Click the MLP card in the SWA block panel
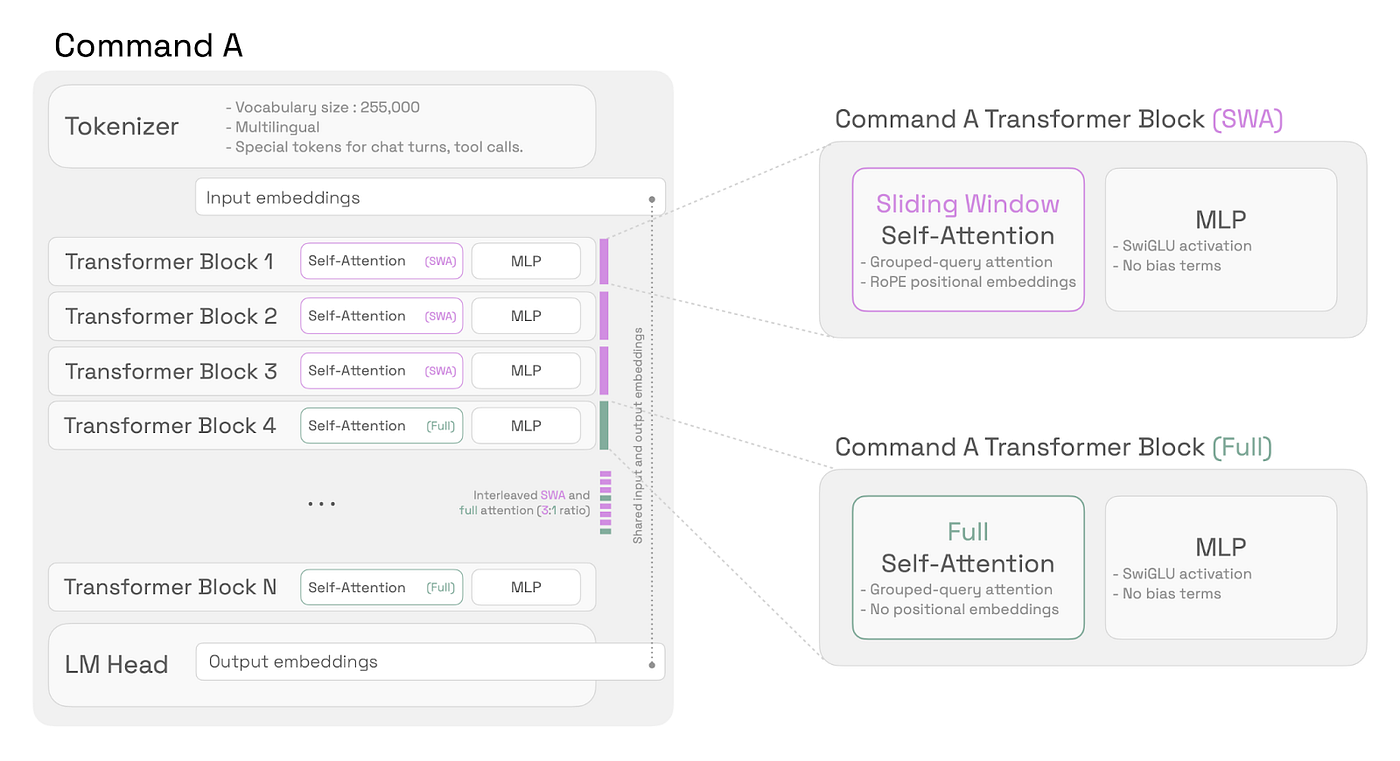 click(x=1220, y=240)
